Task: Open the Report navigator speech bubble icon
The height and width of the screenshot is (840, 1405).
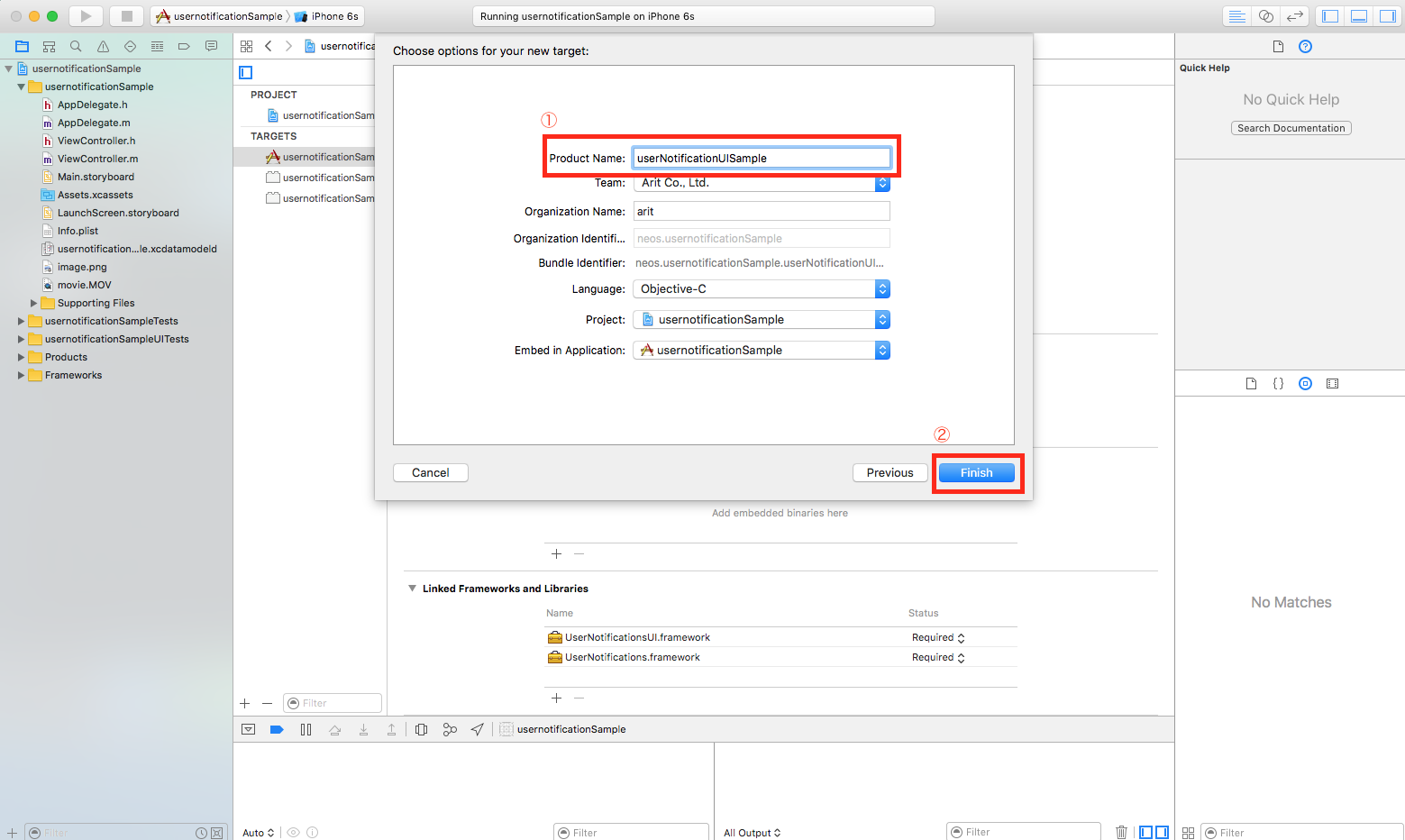Action: (x=211, y=46)
